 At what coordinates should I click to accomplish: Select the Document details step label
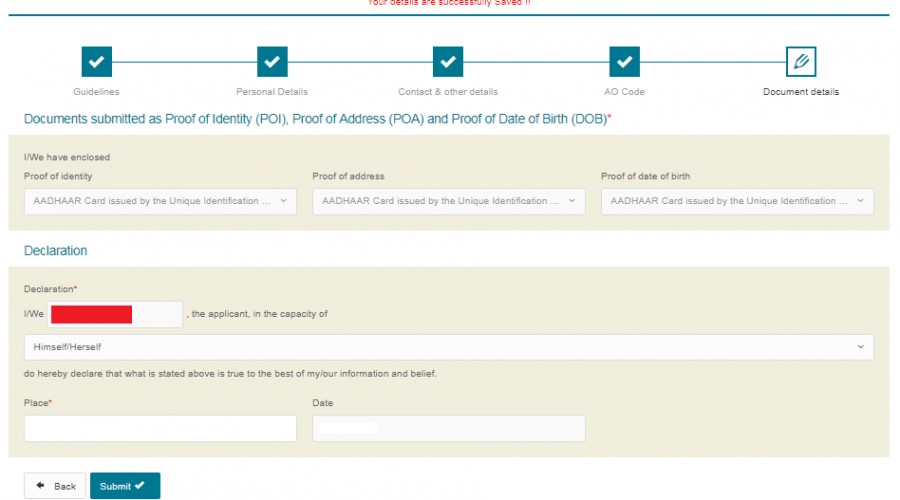coord(801,92)
